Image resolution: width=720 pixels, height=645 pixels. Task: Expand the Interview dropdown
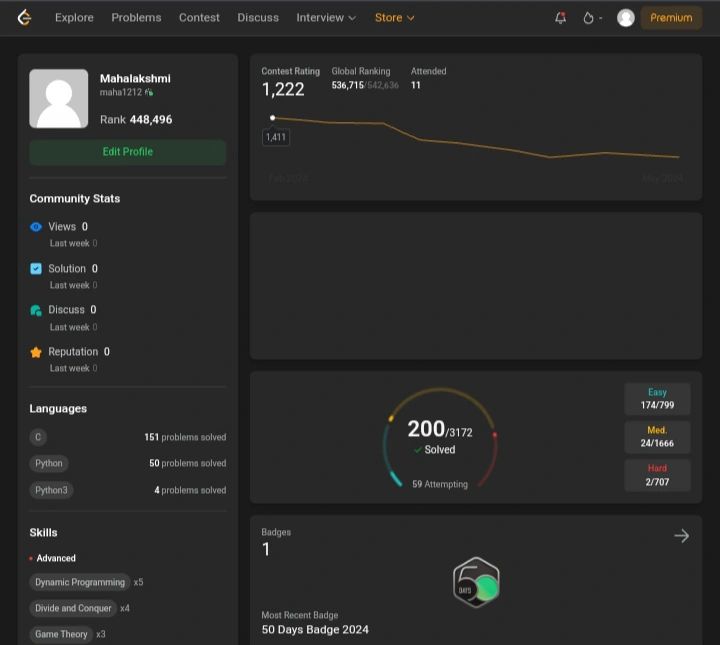click(326, 18)
